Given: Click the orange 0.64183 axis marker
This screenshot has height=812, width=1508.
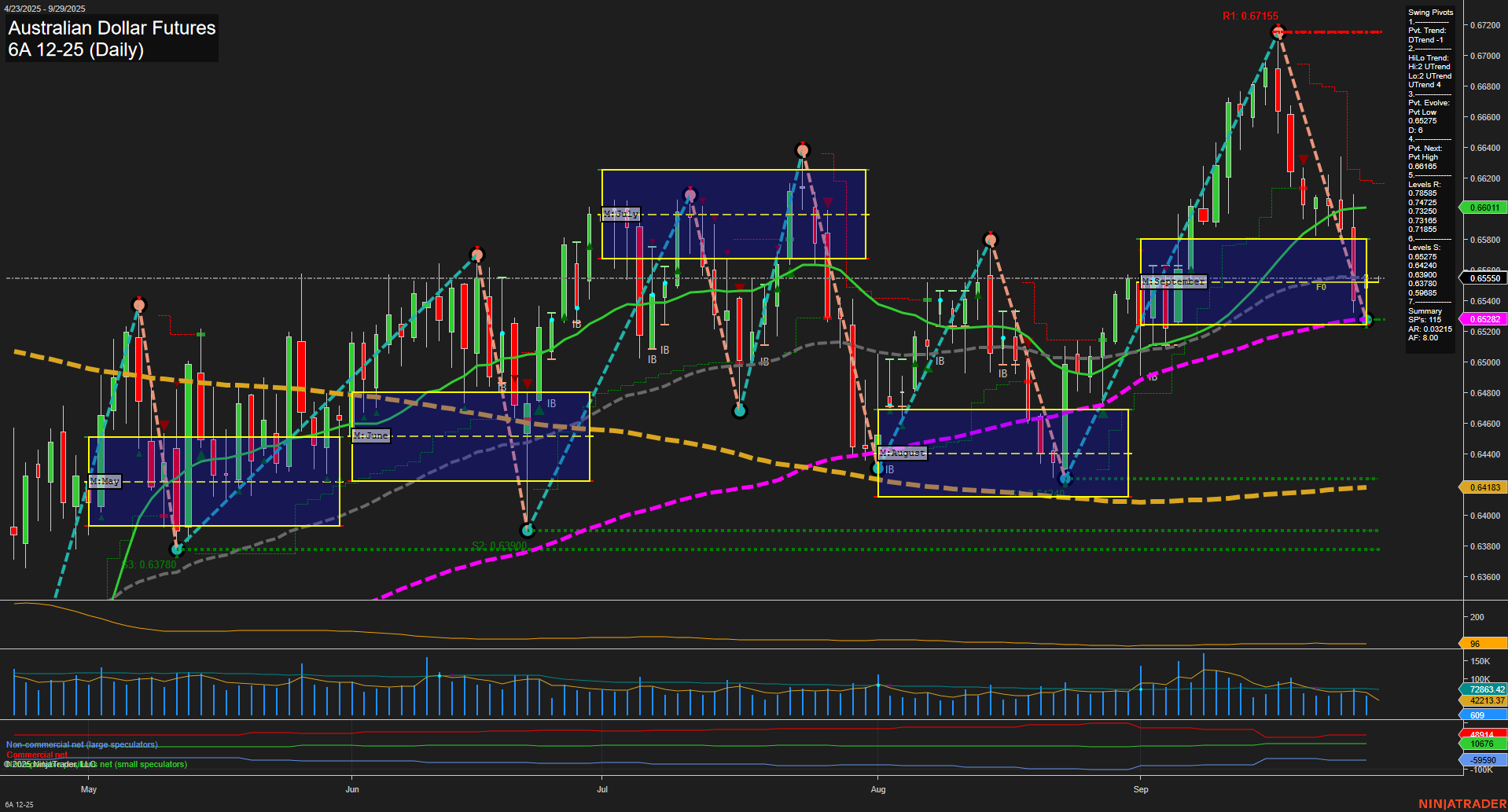Looking at the screenshot, I should click(1484, 487).
